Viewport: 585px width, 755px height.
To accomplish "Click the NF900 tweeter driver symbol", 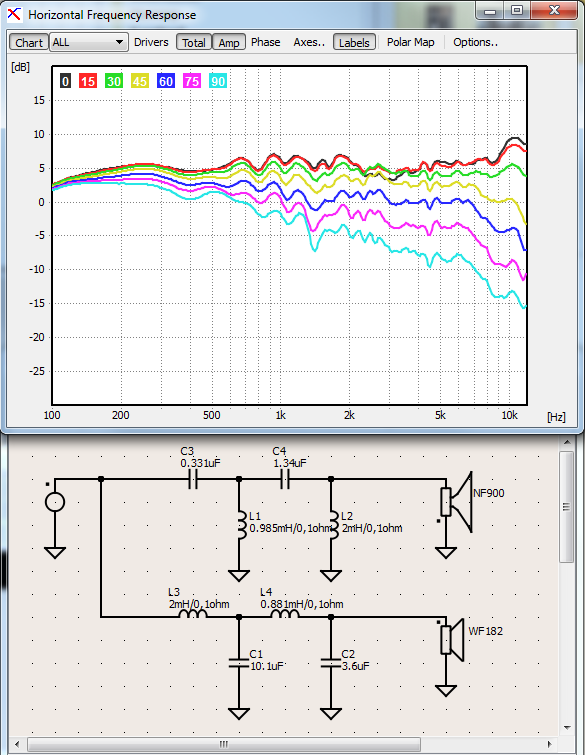I will click(x=456, y=502).
